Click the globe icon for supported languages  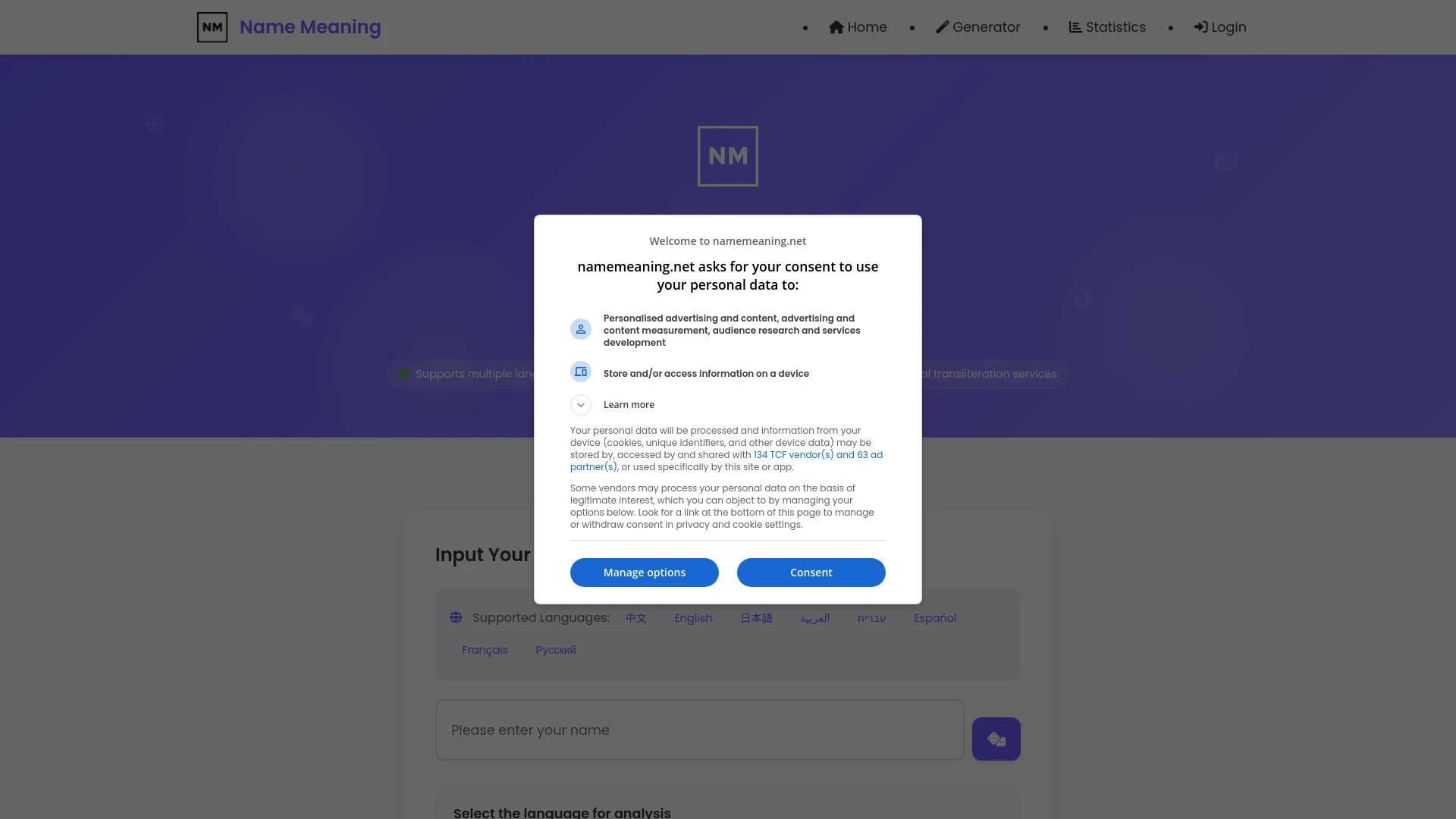(x=455, y=617)
